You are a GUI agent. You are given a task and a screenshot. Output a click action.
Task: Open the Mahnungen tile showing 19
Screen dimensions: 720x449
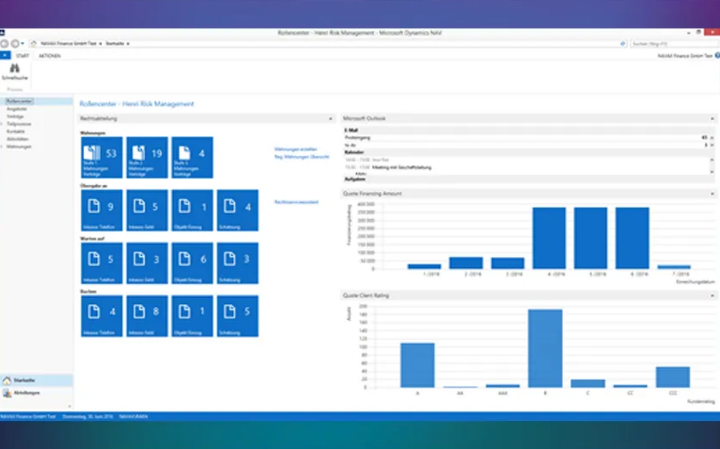[x=147, y=157]
